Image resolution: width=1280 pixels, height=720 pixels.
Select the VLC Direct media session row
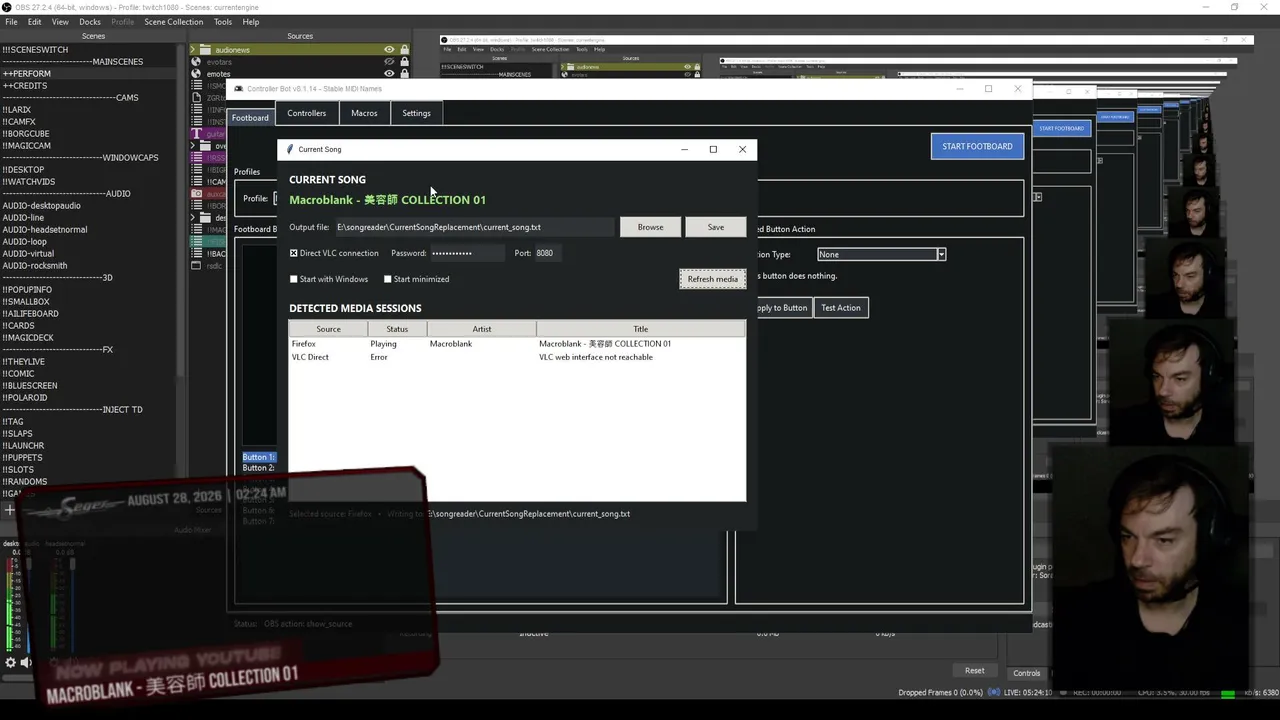pyautogui.click(x=517, y=357)
